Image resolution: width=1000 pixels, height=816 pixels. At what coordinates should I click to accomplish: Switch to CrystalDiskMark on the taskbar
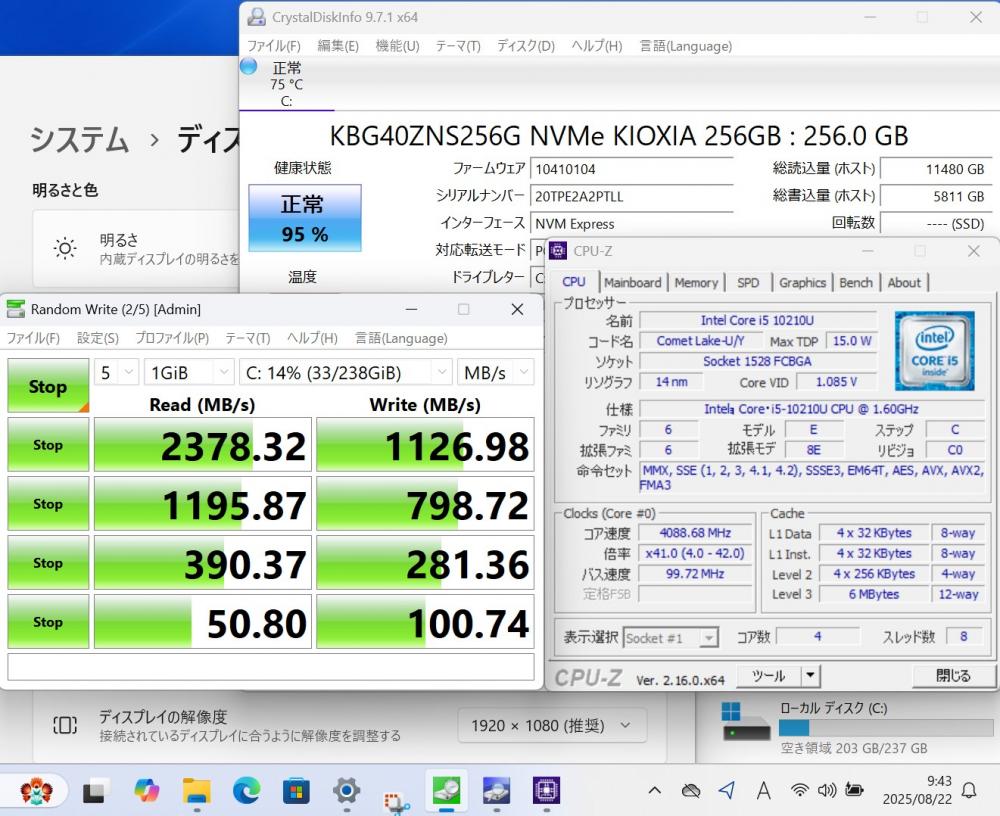[x=446, y=791]
